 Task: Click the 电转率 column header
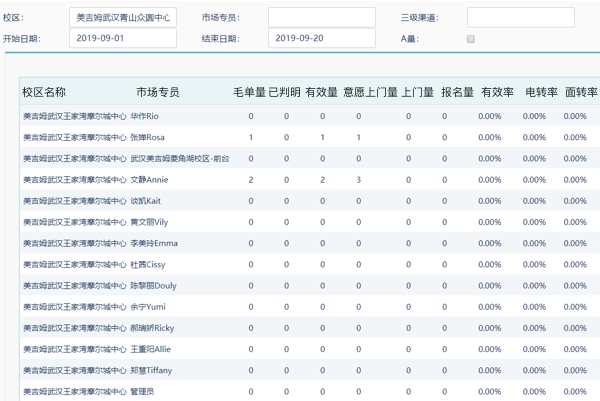click(541, 92)
